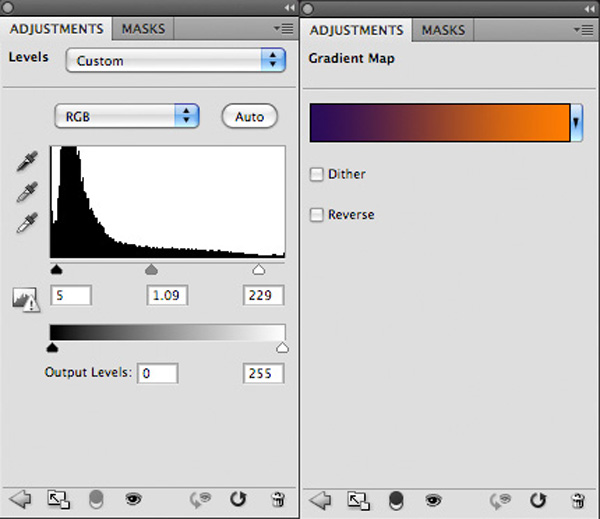The width and height of the screenshot is (600, 519).
Task: Click the midtone gamma input field 1.09
Action: point(167,295)
